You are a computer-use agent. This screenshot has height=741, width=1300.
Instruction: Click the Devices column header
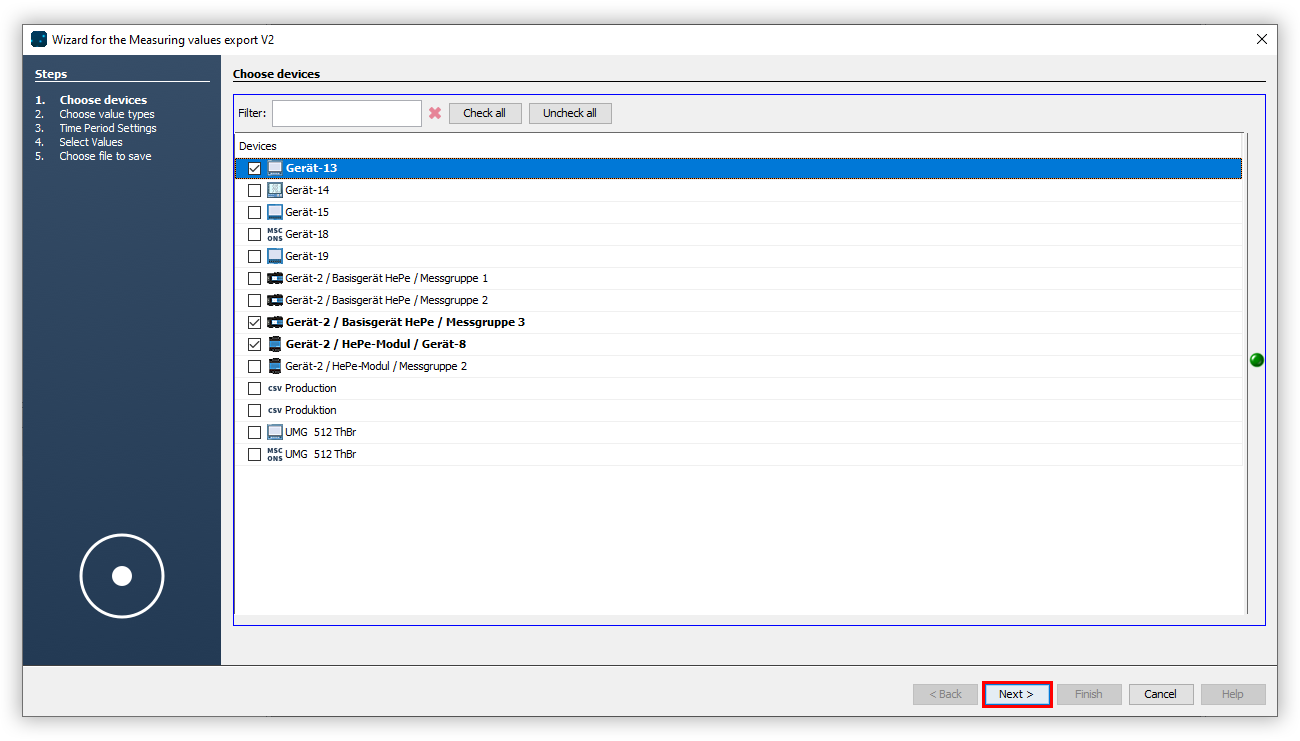pos(258,146)
